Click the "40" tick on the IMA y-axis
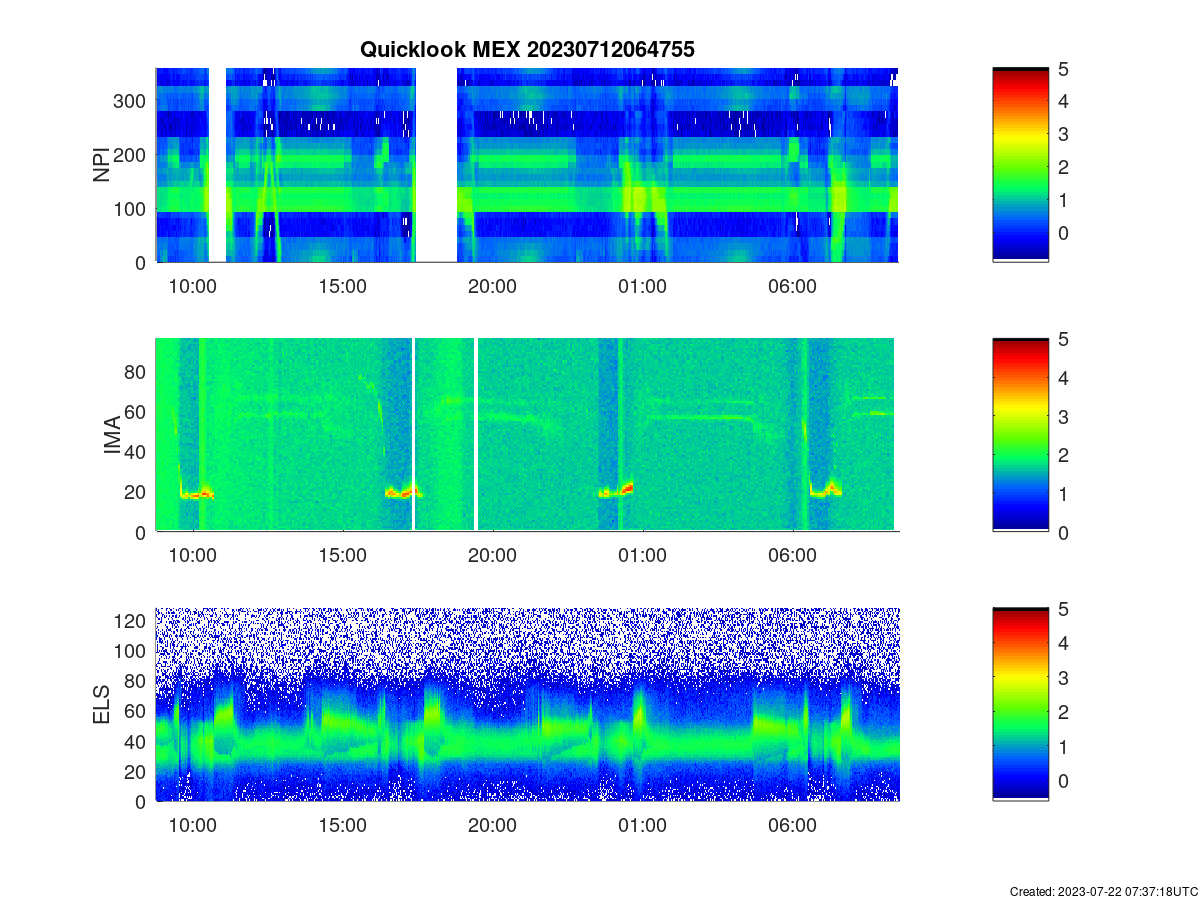This screenshot has height=900, width=1200. 137,452
